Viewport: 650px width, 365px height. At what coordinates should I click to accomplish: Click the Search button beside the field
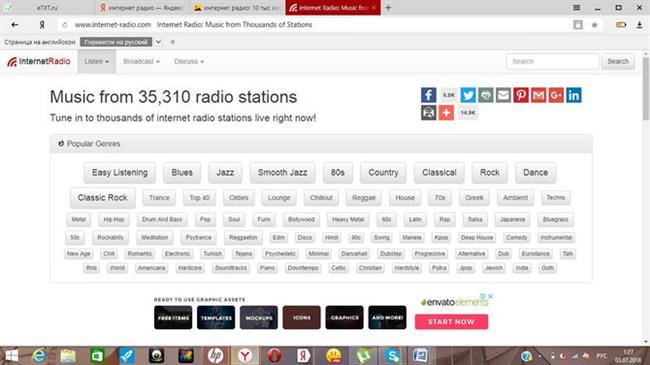[618, 61]
